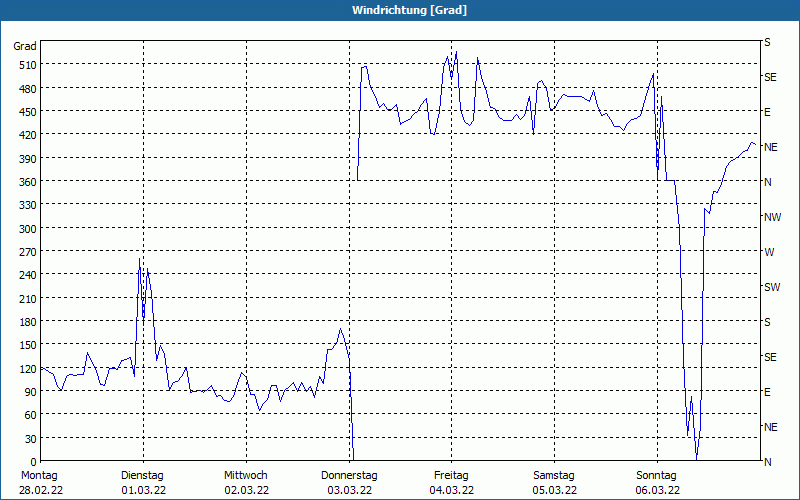Select the '480' y-axis value
The image size is (800, 500).
coord(28,89)
